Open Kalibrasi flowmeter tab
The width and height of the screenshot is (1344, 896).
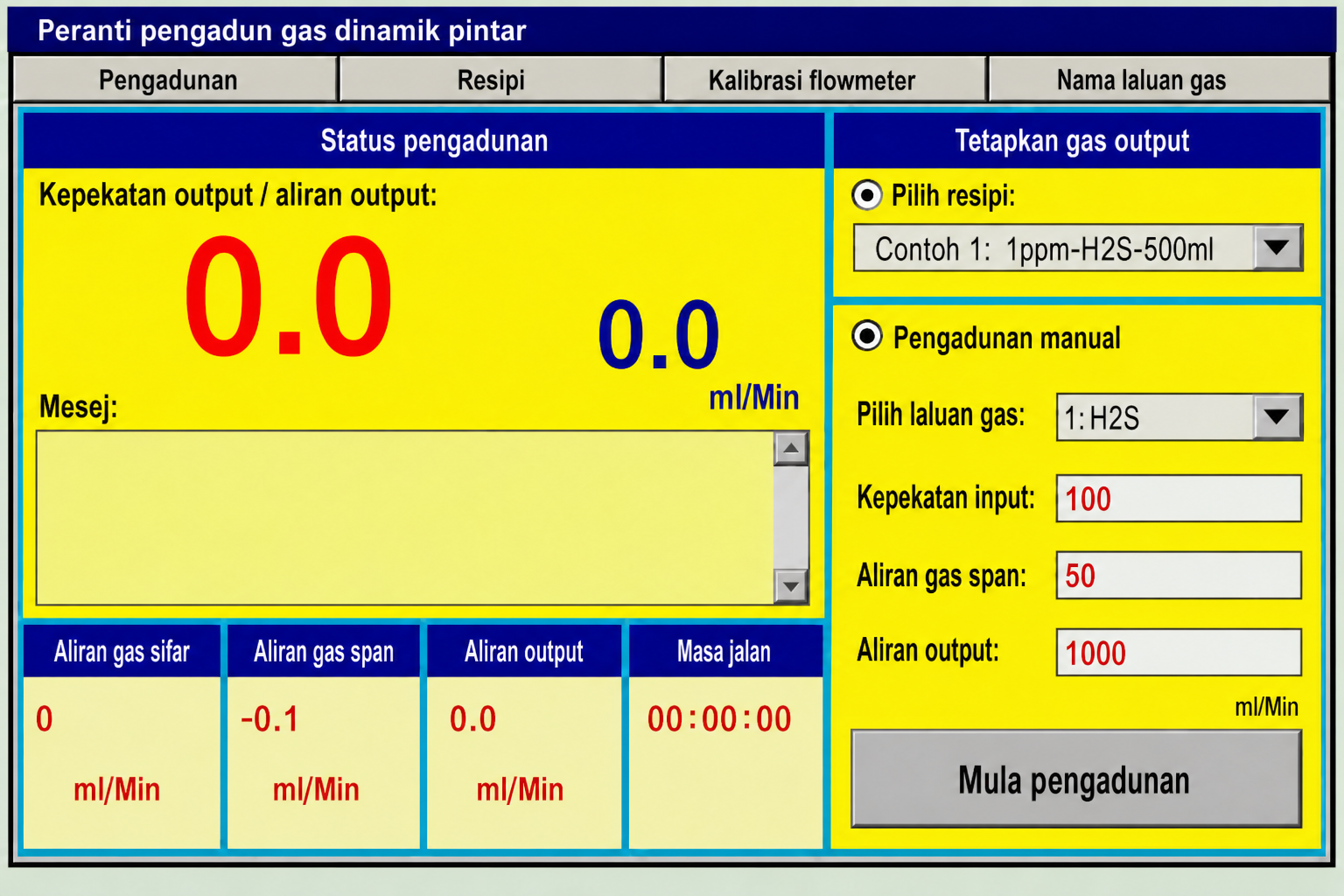[x=825, y=80]
